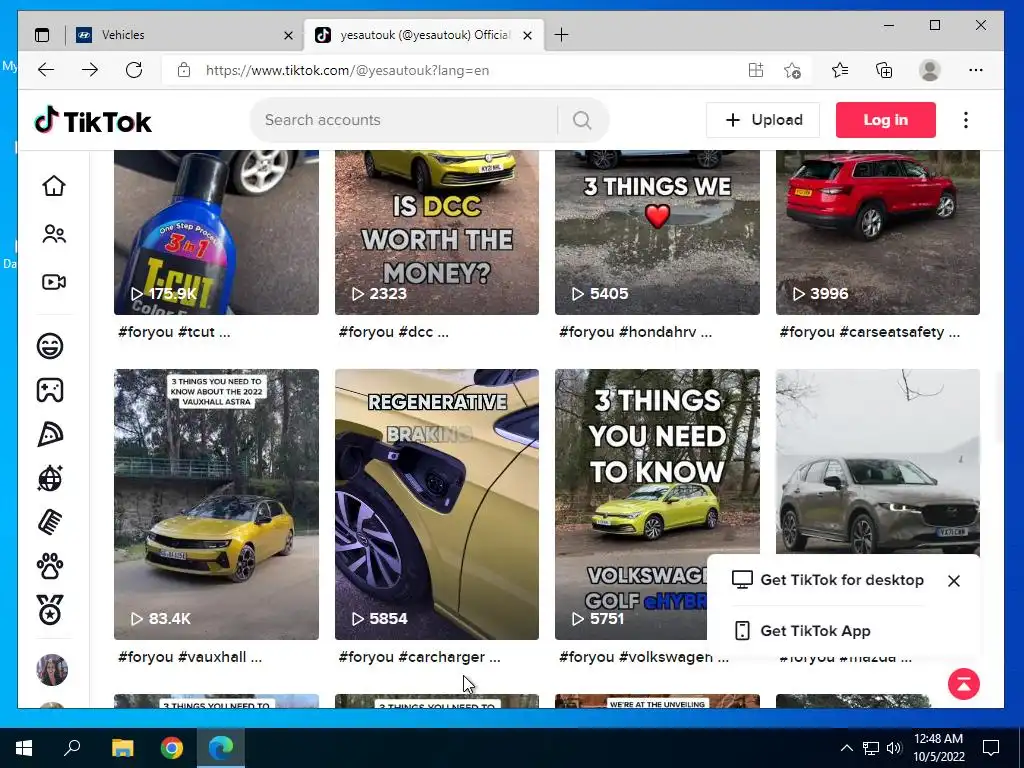Select the gaming controller category icon

click(x=50, y=390)
